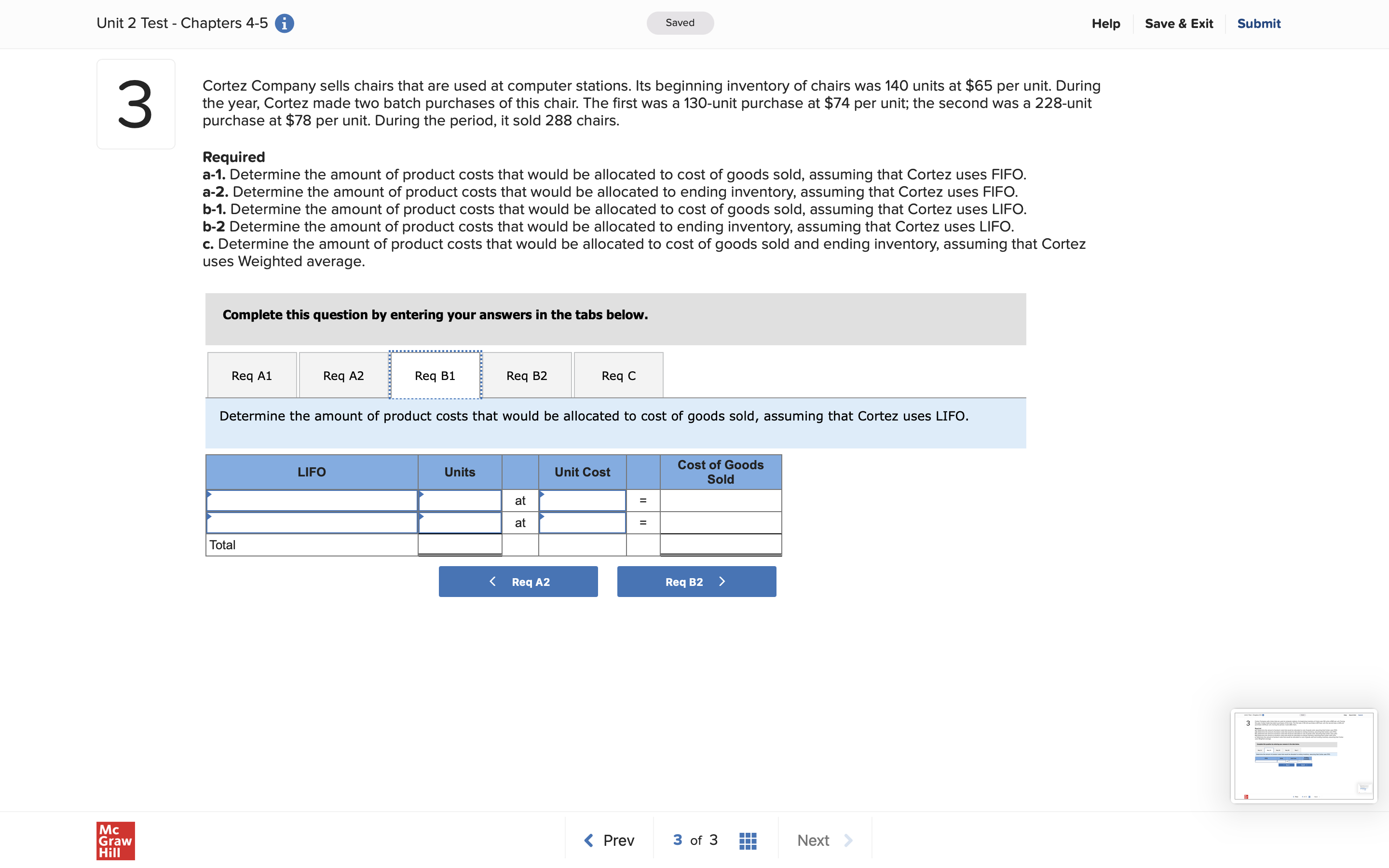1389x868 pixels.
Task: Open second row LIFO description dropdown
Action: [312, 523]
